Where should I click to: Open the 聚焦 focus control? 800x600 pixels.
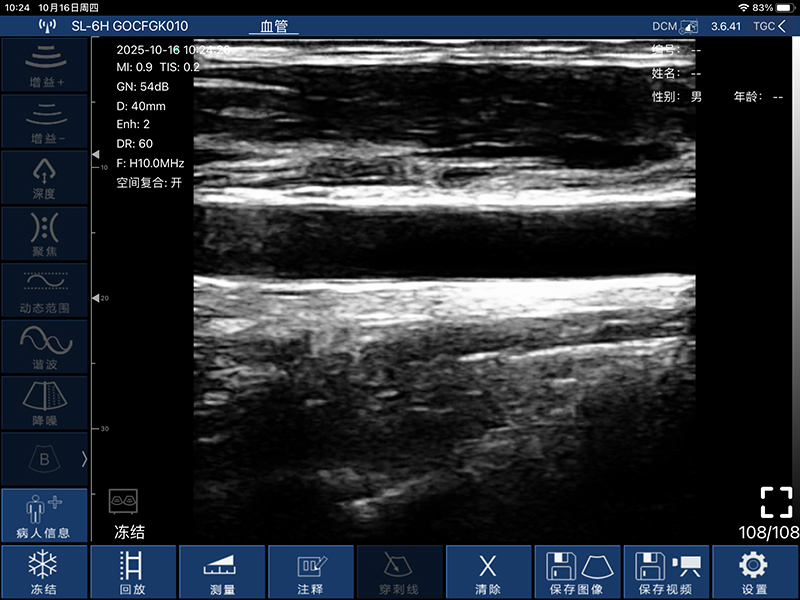coord(44,233)
